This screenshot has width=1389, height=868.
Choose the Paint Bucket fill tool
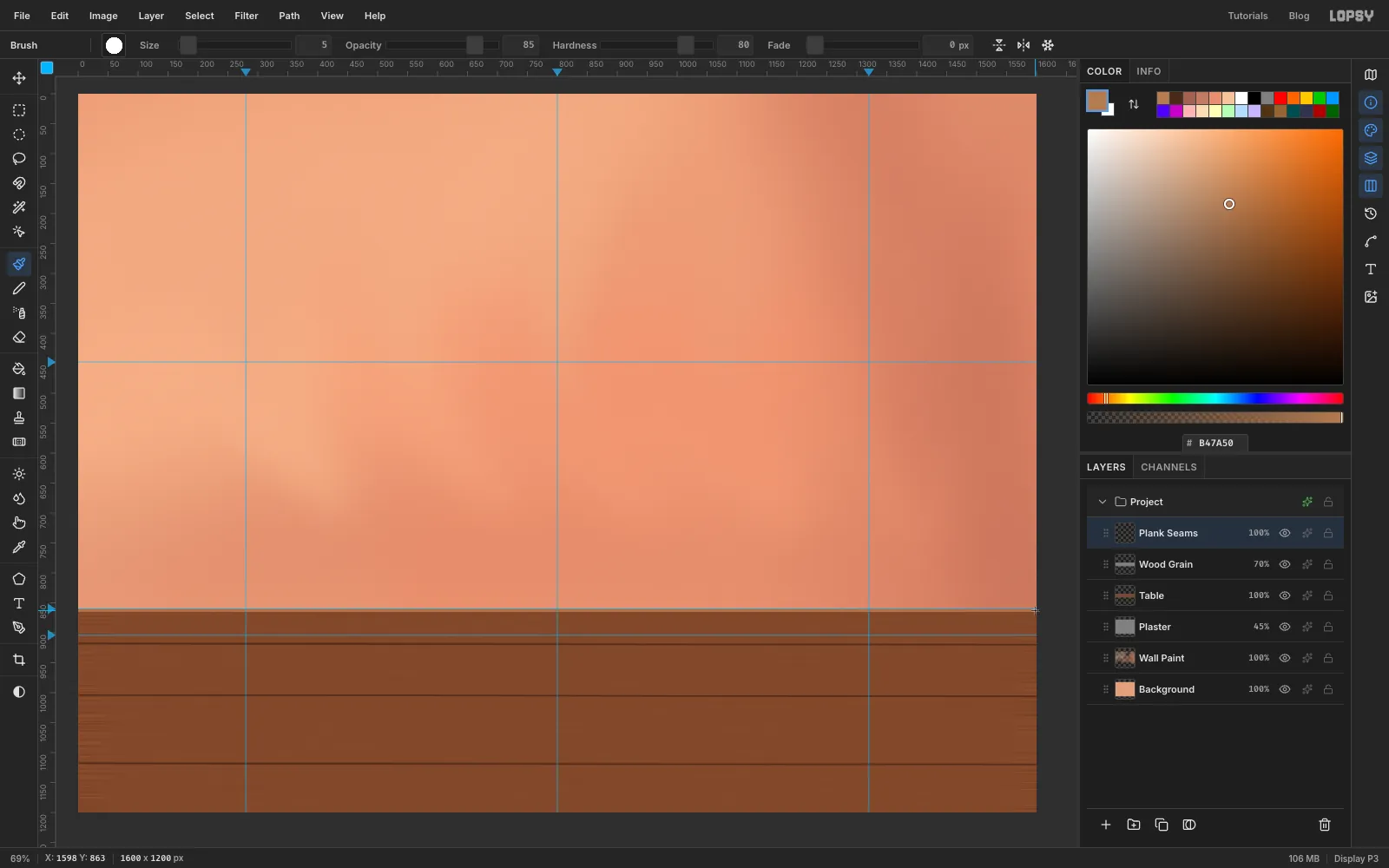coord(19,369)
